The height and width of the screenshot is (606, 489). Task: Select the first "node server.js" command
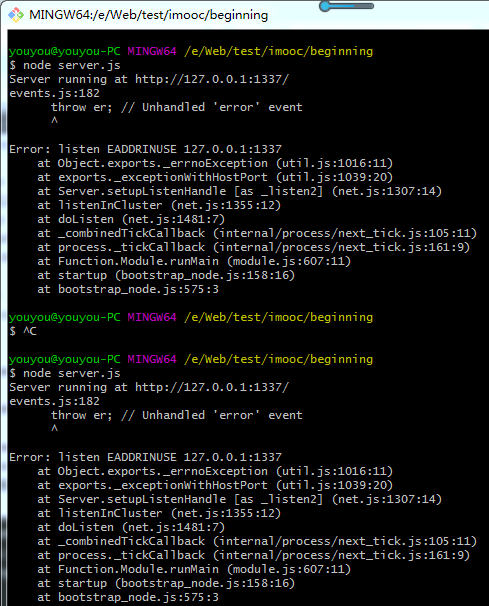tap(72, 65)
